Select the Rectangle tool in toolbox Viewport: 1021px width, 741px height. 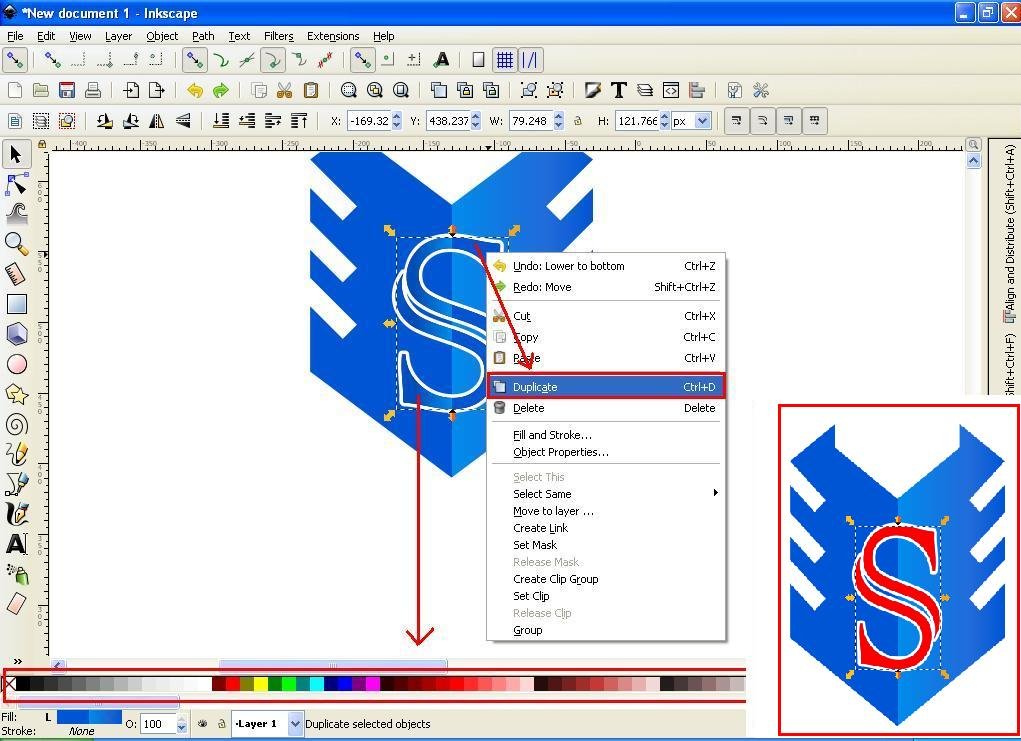[16, 303]
